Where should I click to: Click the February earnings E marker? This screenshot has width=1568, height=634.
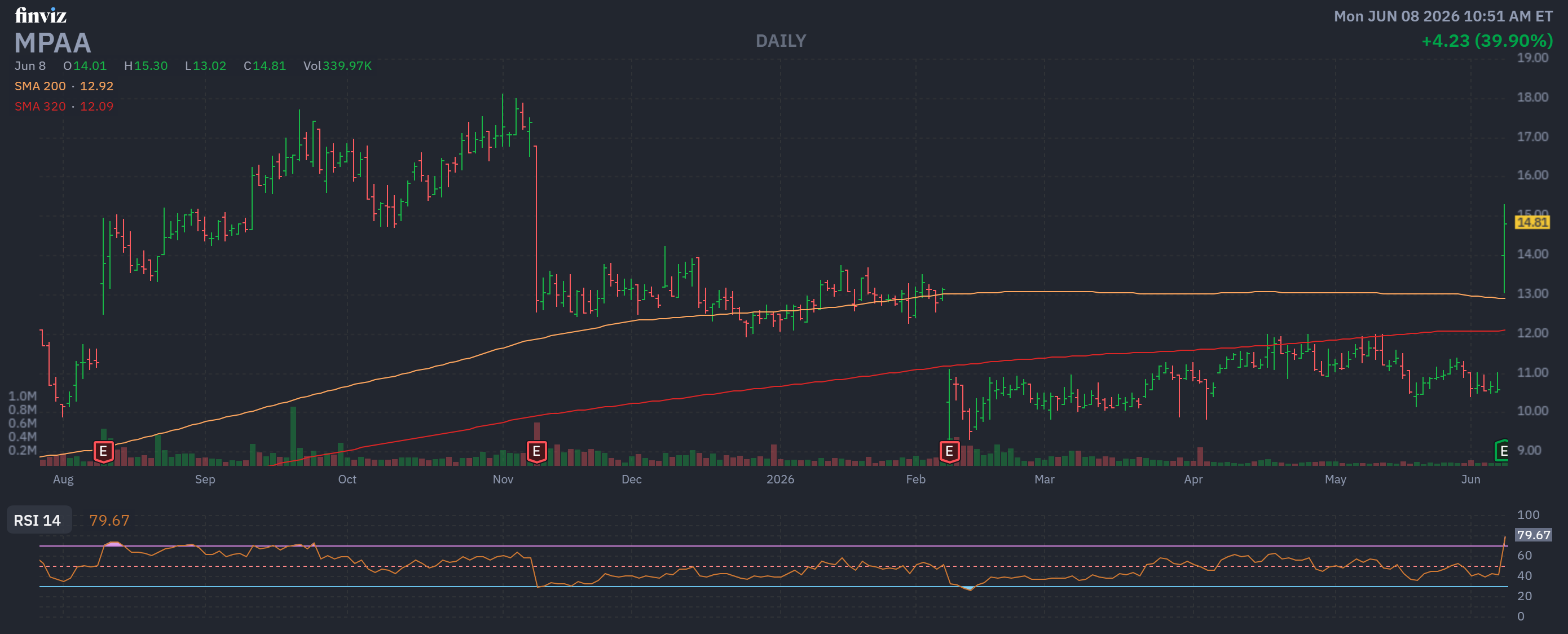pyautogui.click(x=949, y=451)
